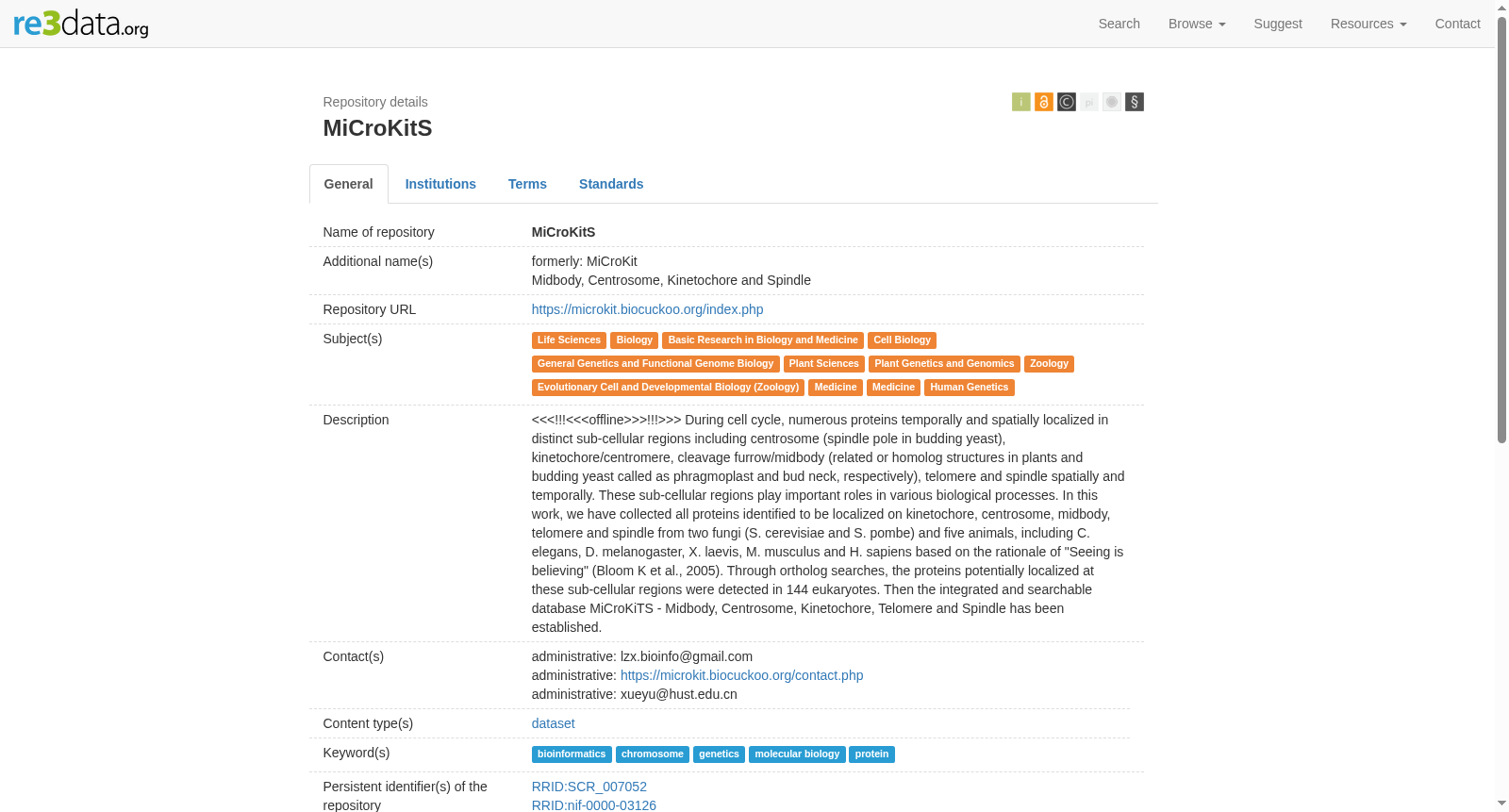The image size is (1509, 812).
Task: Open the repository URL microkit.biocuckoo.org/index.php
Action: pos(648,309)
